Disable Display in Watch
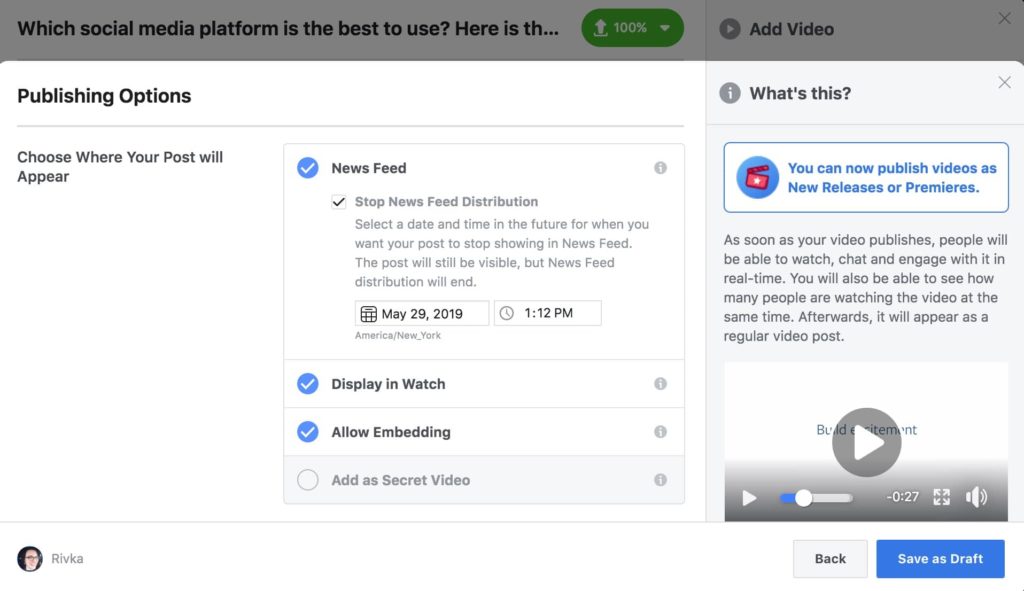 [308, 384]
